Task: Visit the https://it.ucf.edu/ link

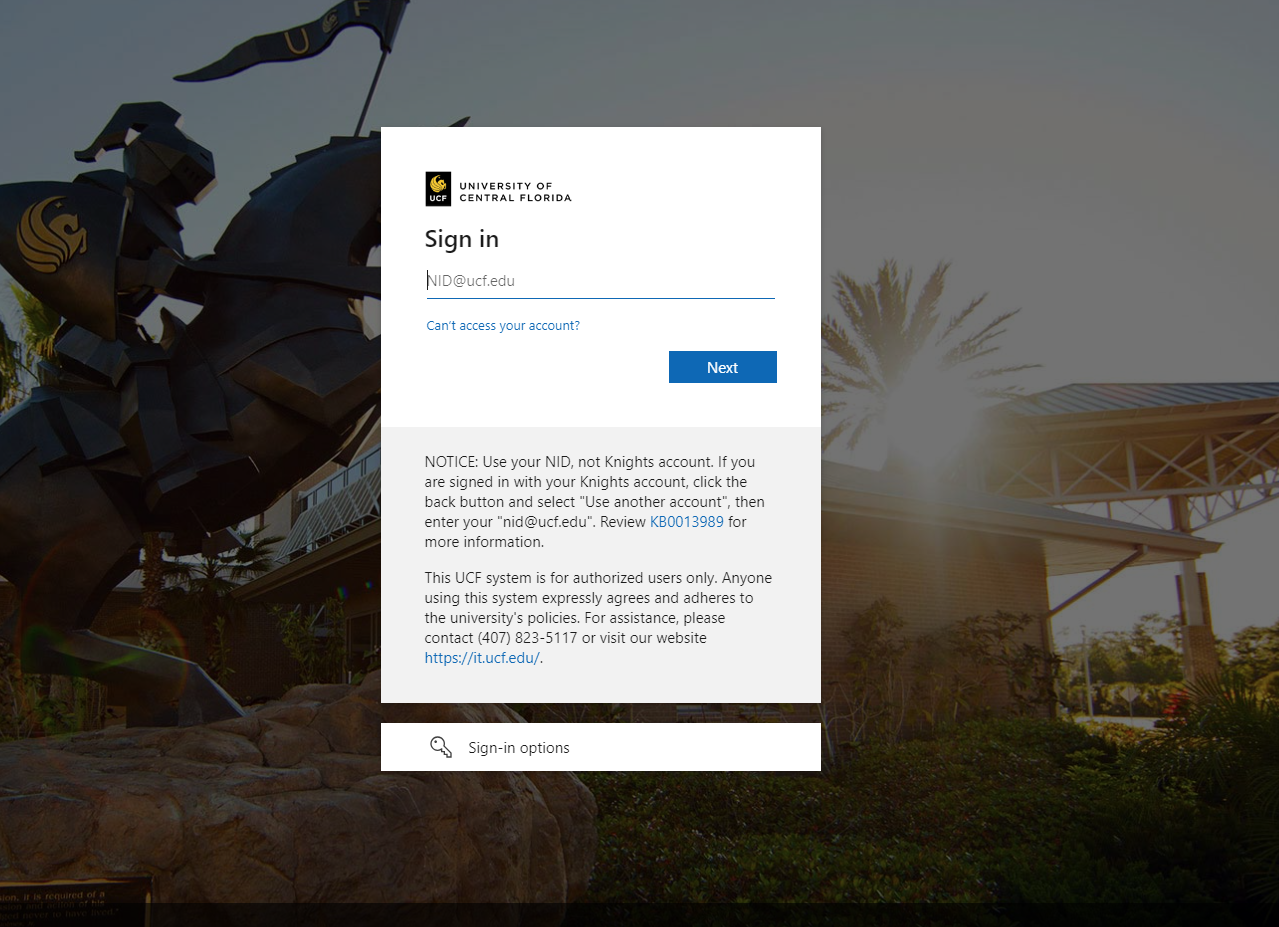Action: 482,658
